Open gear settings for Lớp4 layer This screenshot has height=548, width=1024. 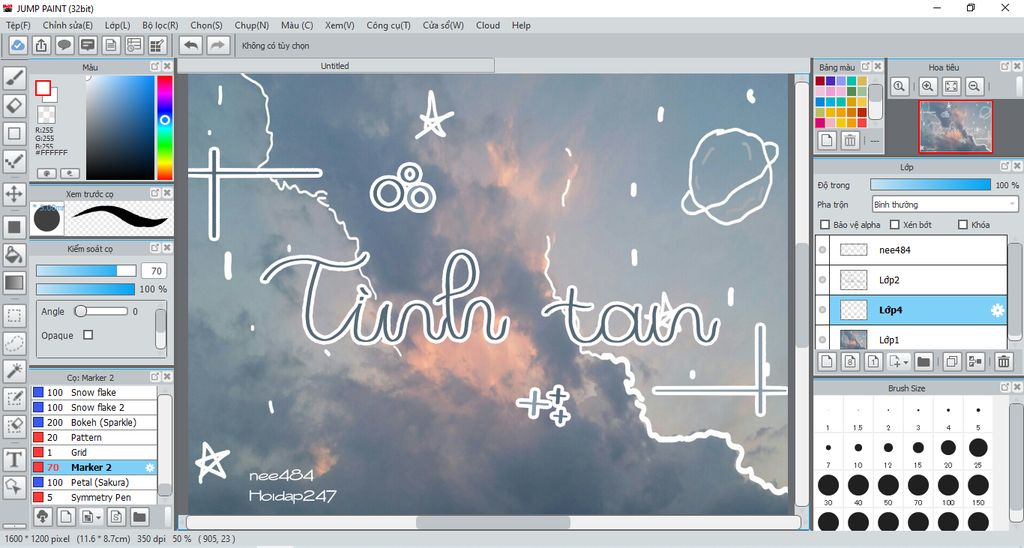tap(997, 310)
